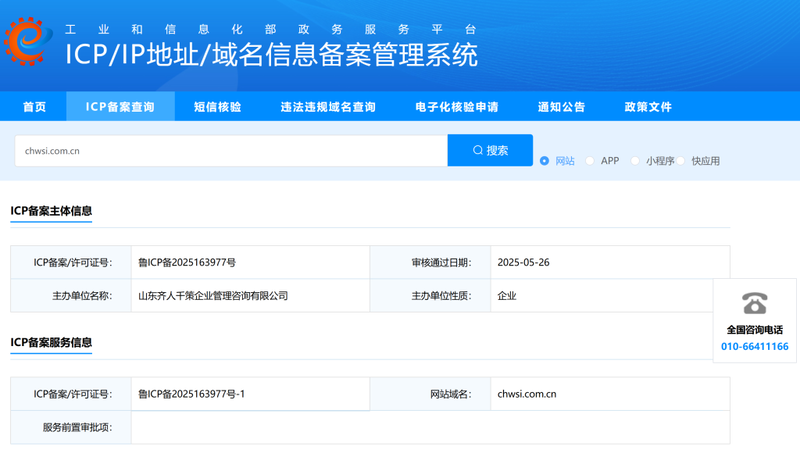Open the 首页 navigation tab
This screenshot has height=464, width=800.
[34, 107]
